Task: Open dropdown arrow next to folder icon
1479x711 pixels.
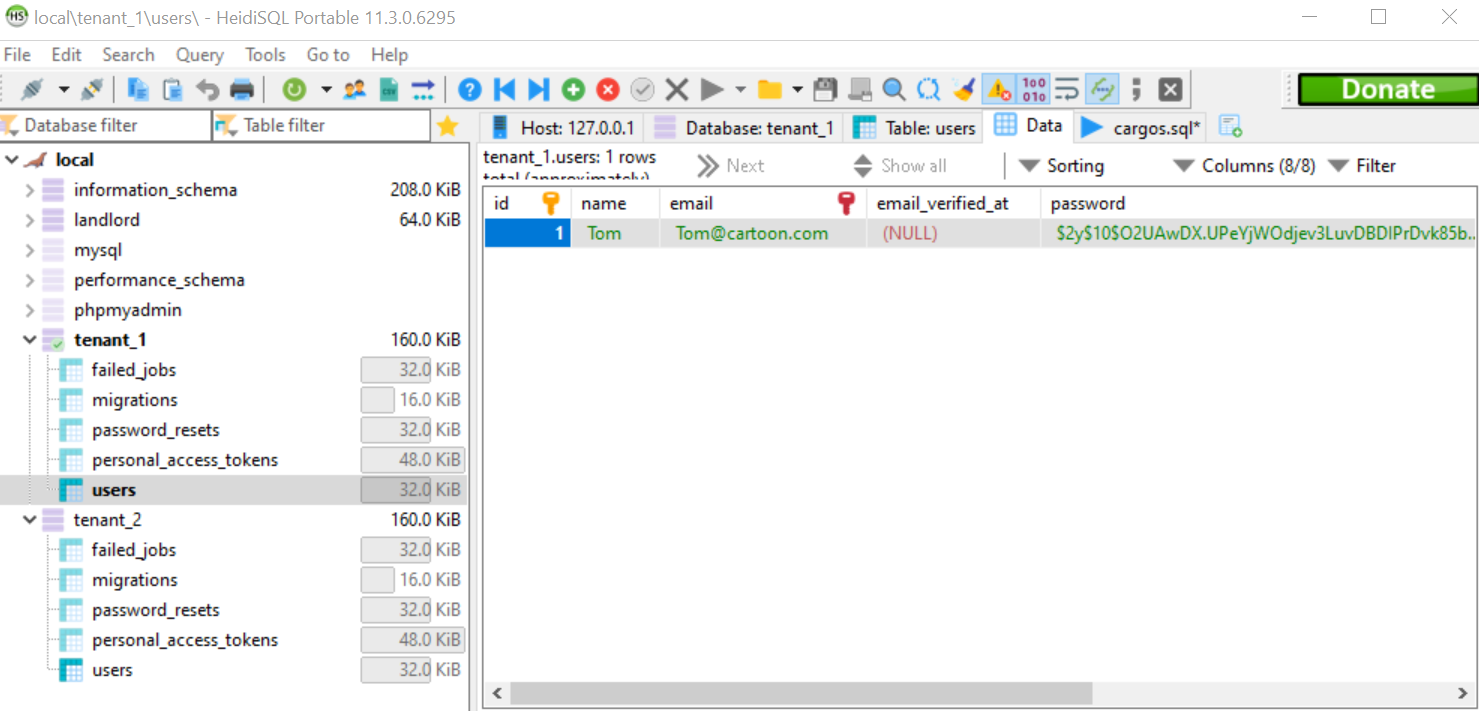Action: pyautogui.click(x=797, y=90)
